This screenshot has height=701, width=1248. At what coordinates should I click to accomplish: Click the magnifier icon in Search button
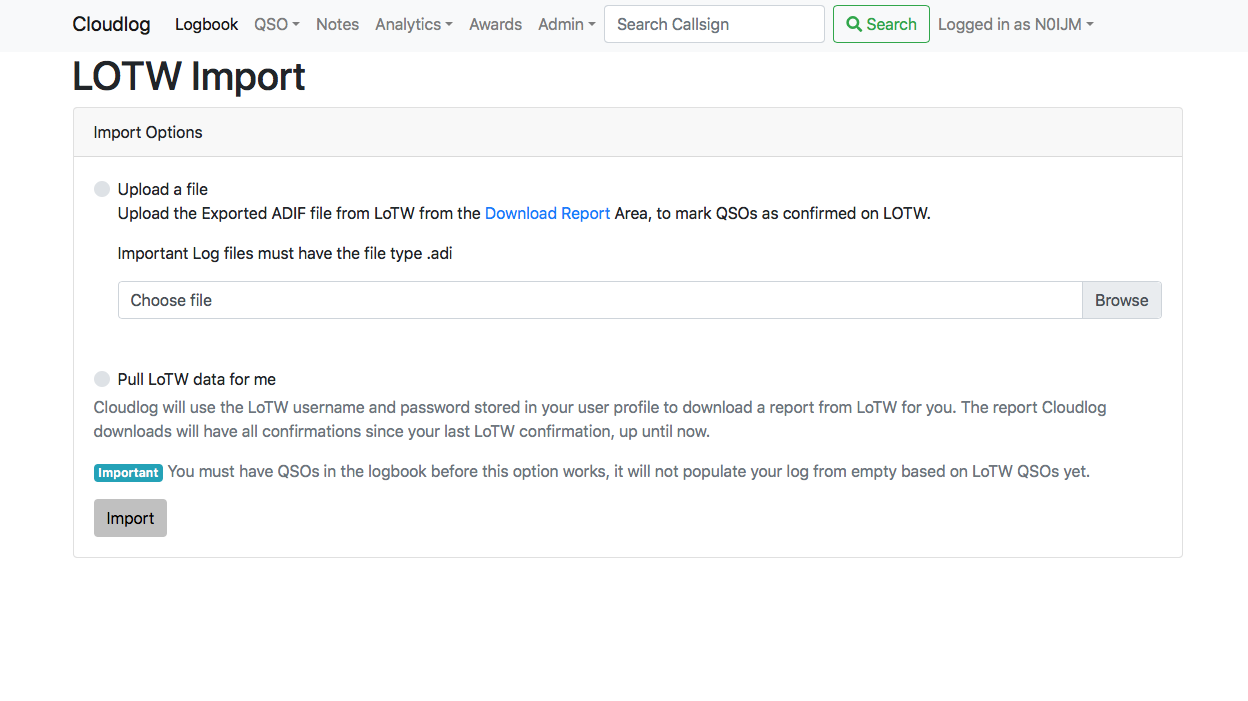pyautogui.click(x=854, y=24)
